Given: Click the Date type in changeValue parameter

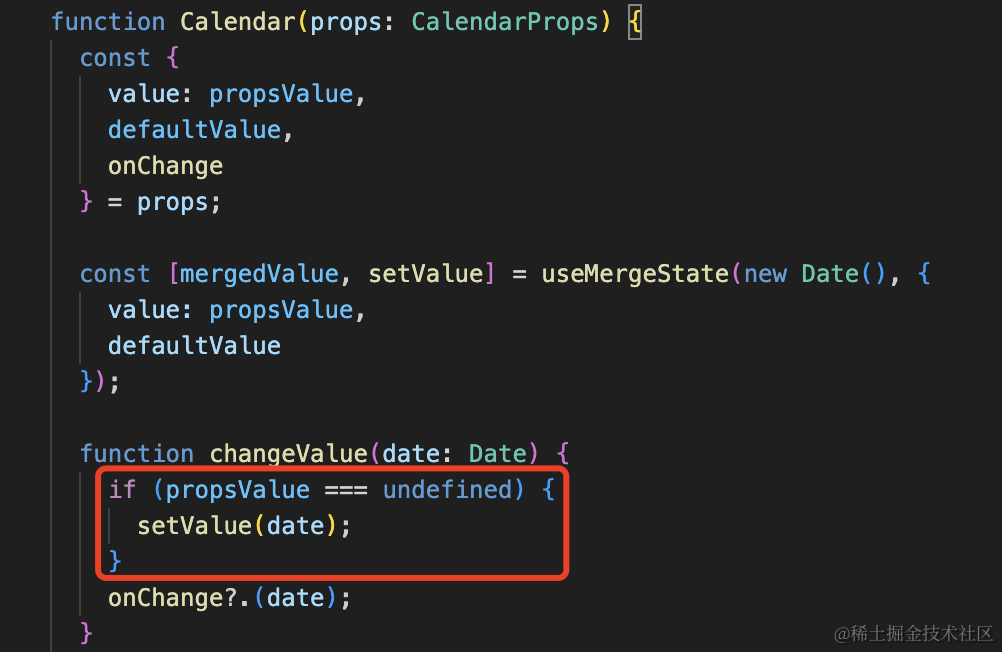Looking at the screenshot, I should [x=497, y=453].
